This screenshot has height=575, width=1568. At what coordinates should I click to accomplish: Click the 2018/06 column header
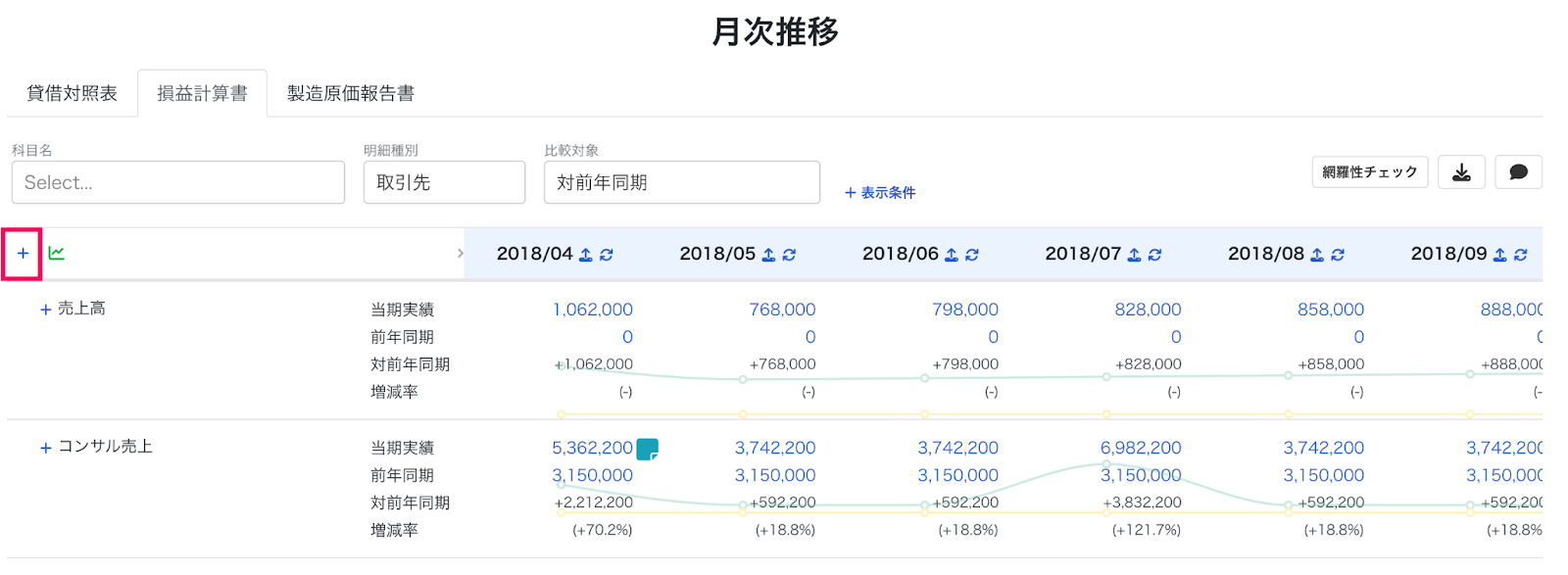coord(900,254)
